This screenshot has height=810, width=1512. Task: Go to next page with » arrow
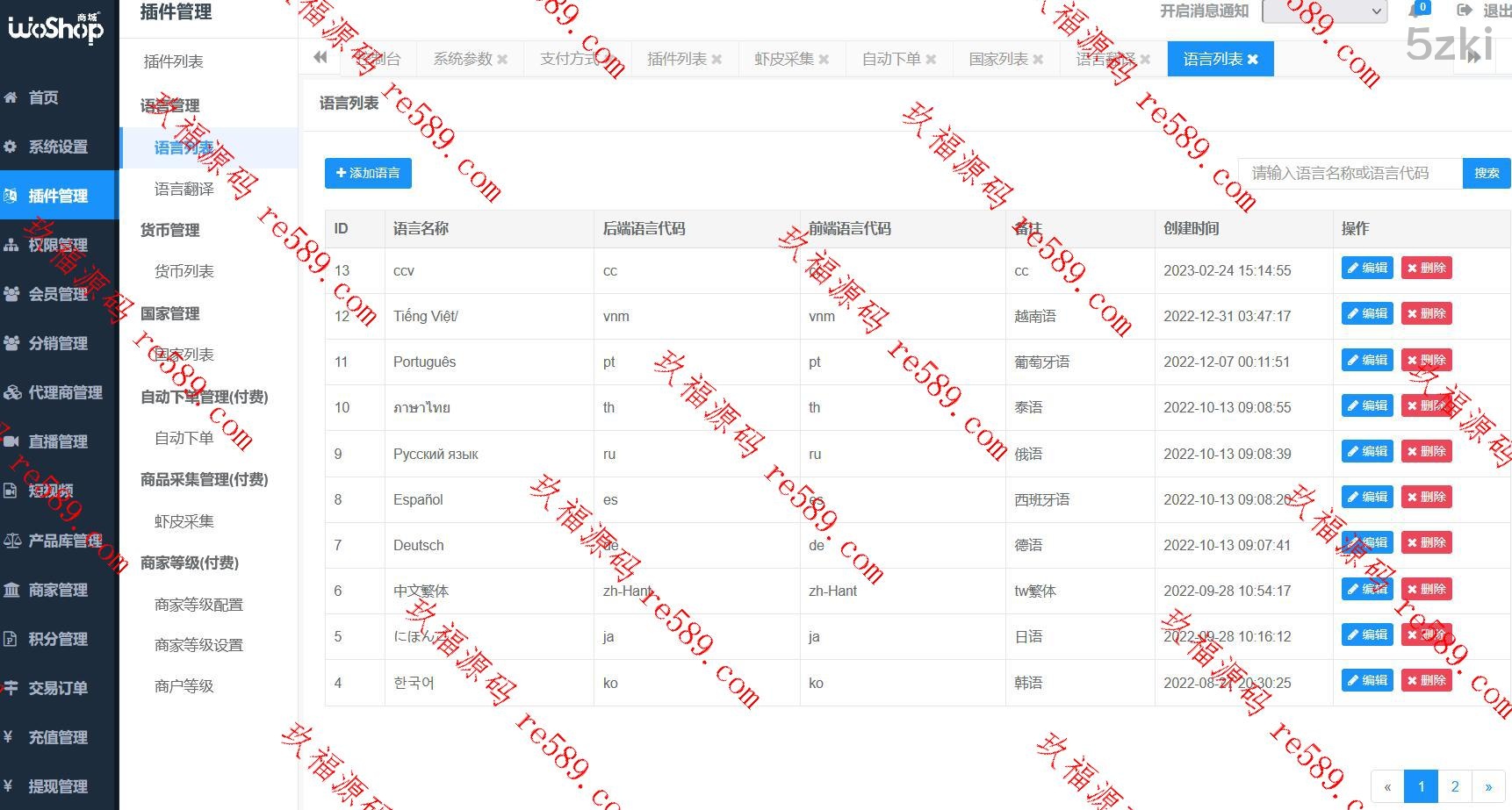[x=1488, y=786]
